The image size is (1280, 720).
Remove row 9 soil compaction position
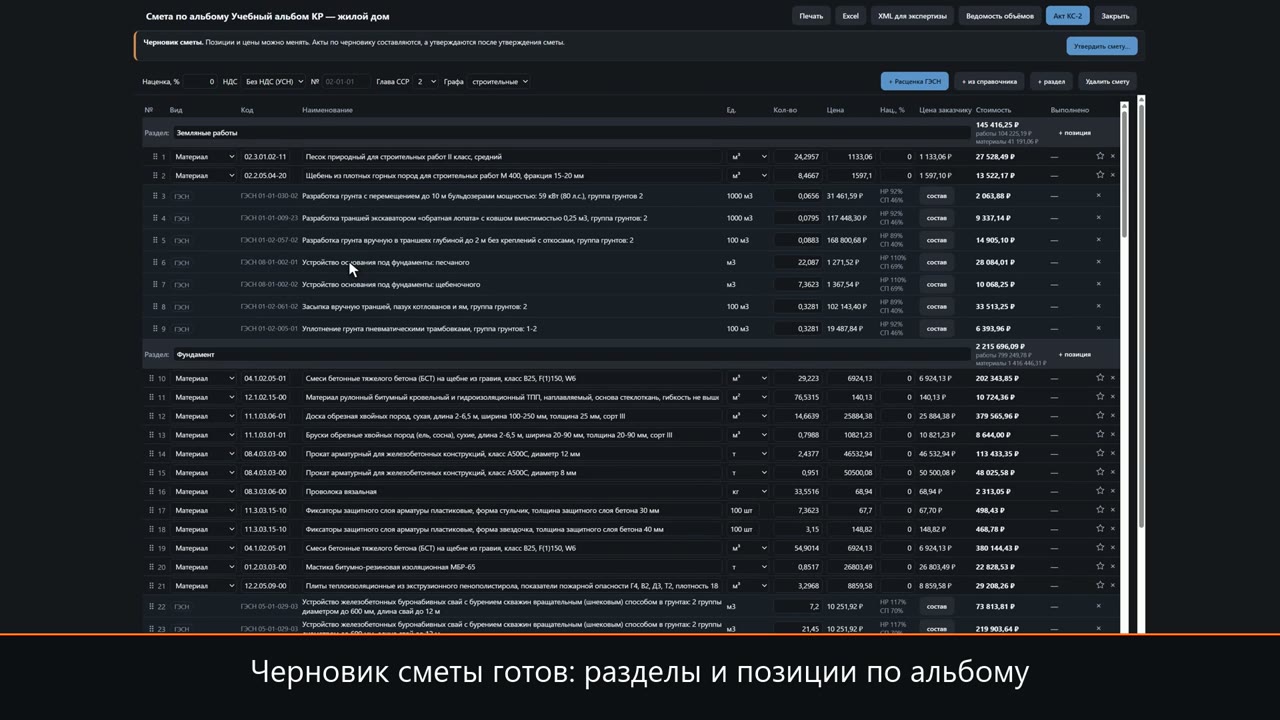(1098, 328)
